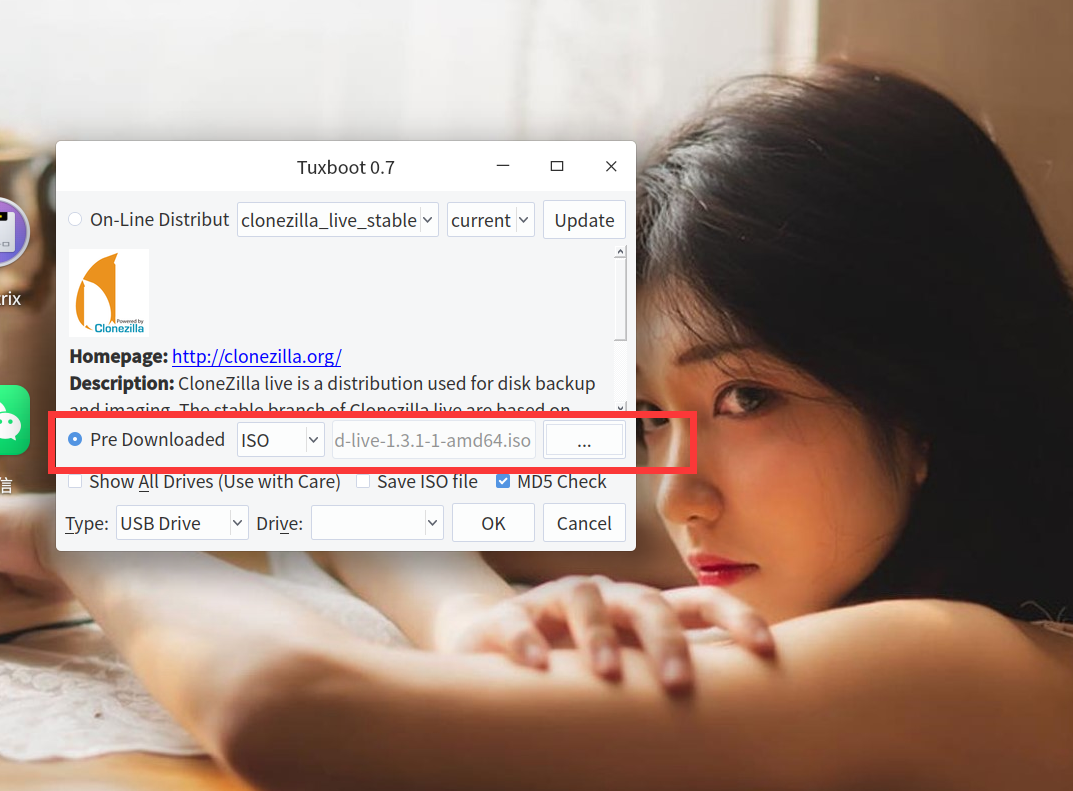Open the clonezilla_live_stable distribution dropdown
Viewport: 1073px width, 791px height.
click(337, 220)
